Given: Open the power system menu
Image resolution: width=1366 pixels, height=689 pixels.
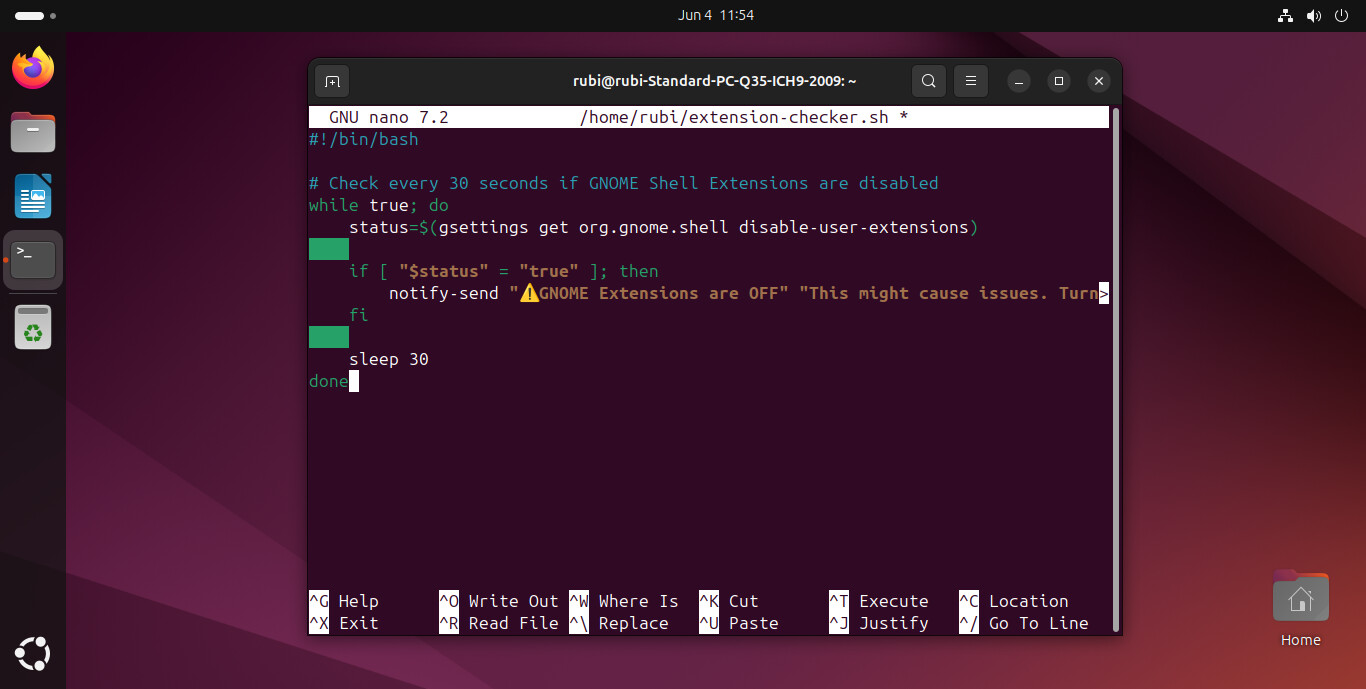Looking at the screenshot, I should click(x=1342, y=16).
